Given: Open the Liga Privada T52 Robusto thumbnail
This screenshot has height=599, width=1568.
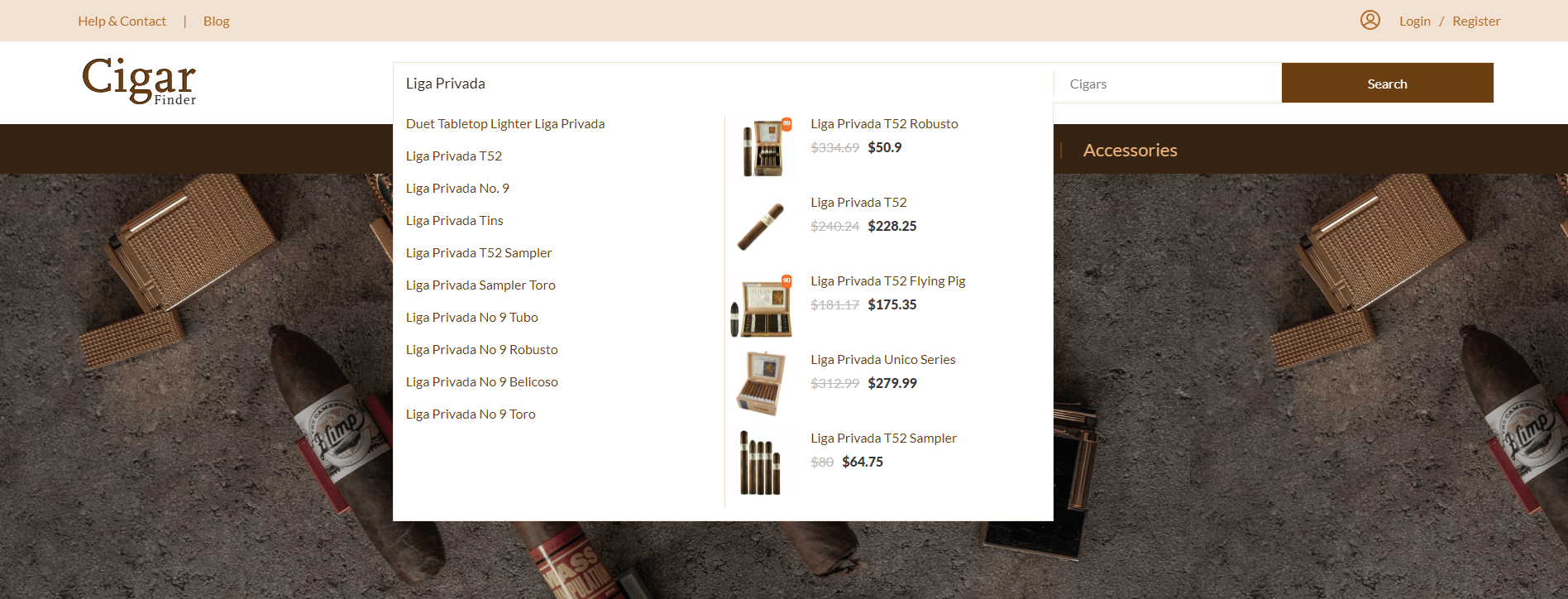Looking at the screenshot, I should click(x=764, y=147).
